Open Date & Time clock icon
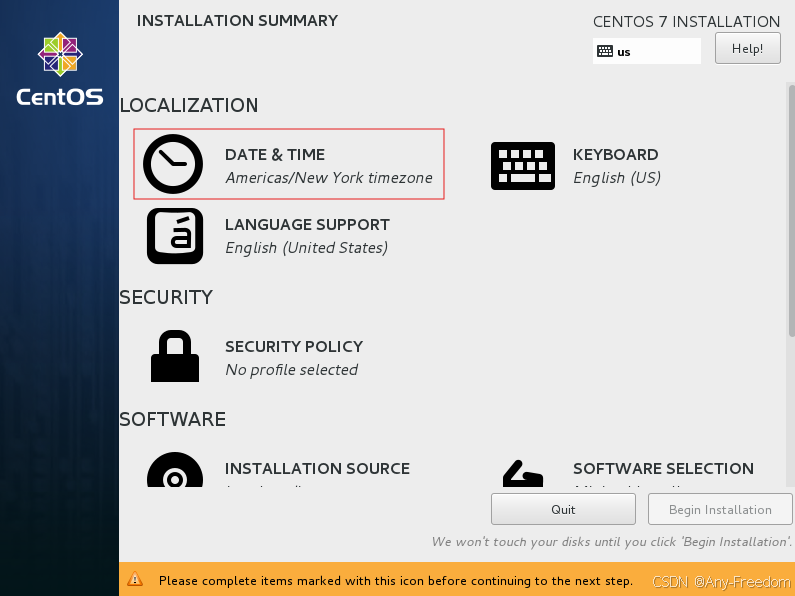 [173, 164]
